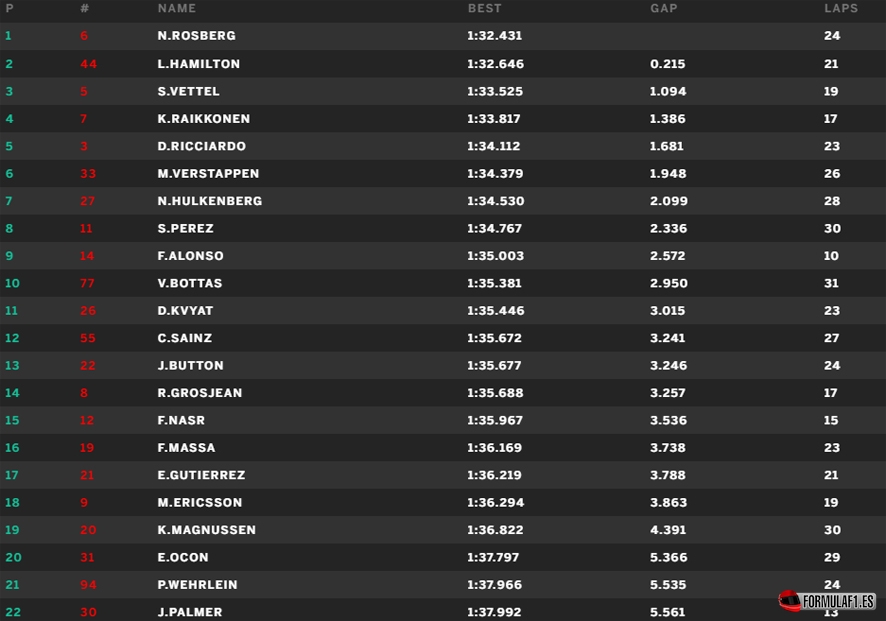Click S.VETTEL driver name

191,91
